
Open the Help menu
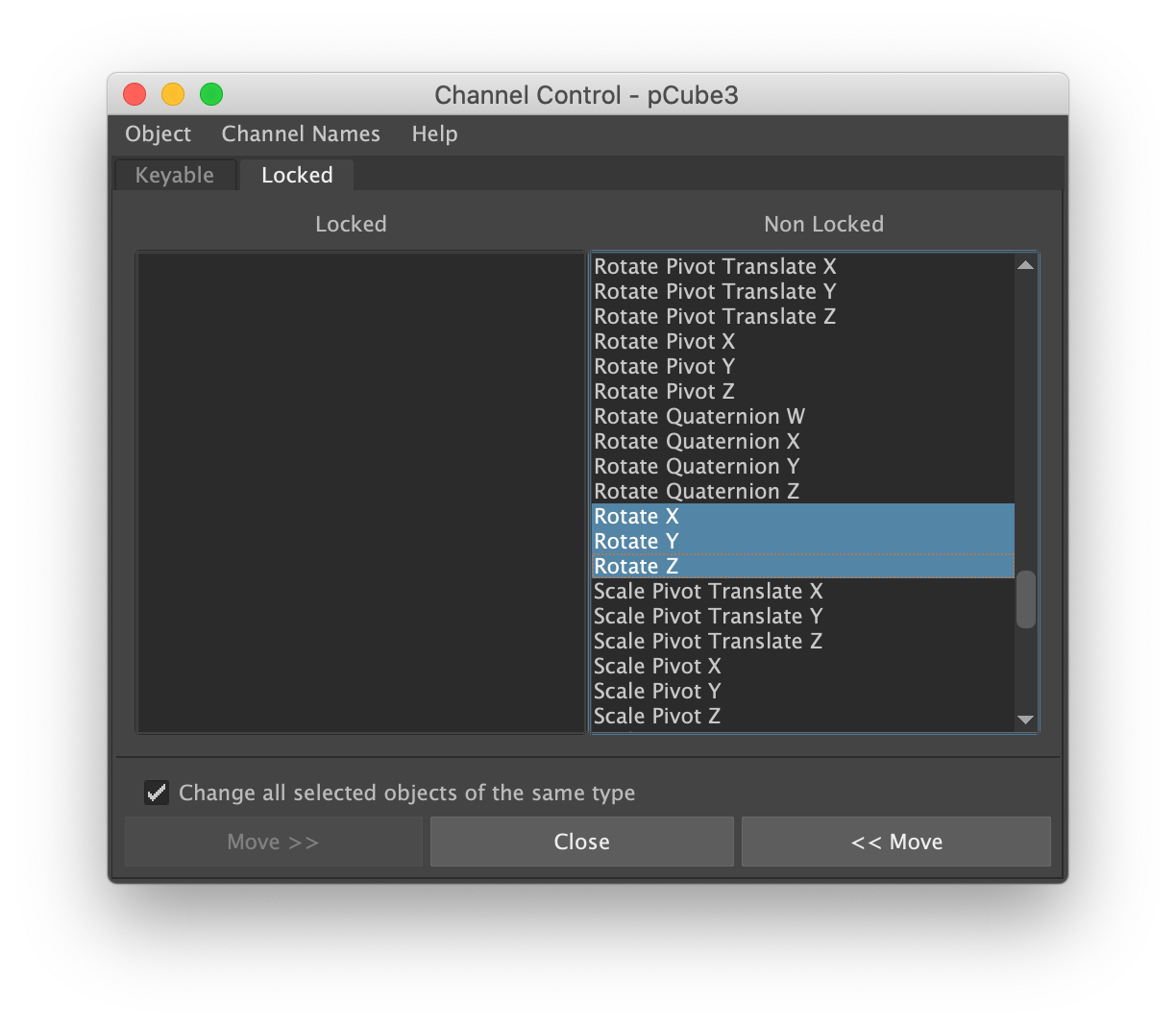434,134
